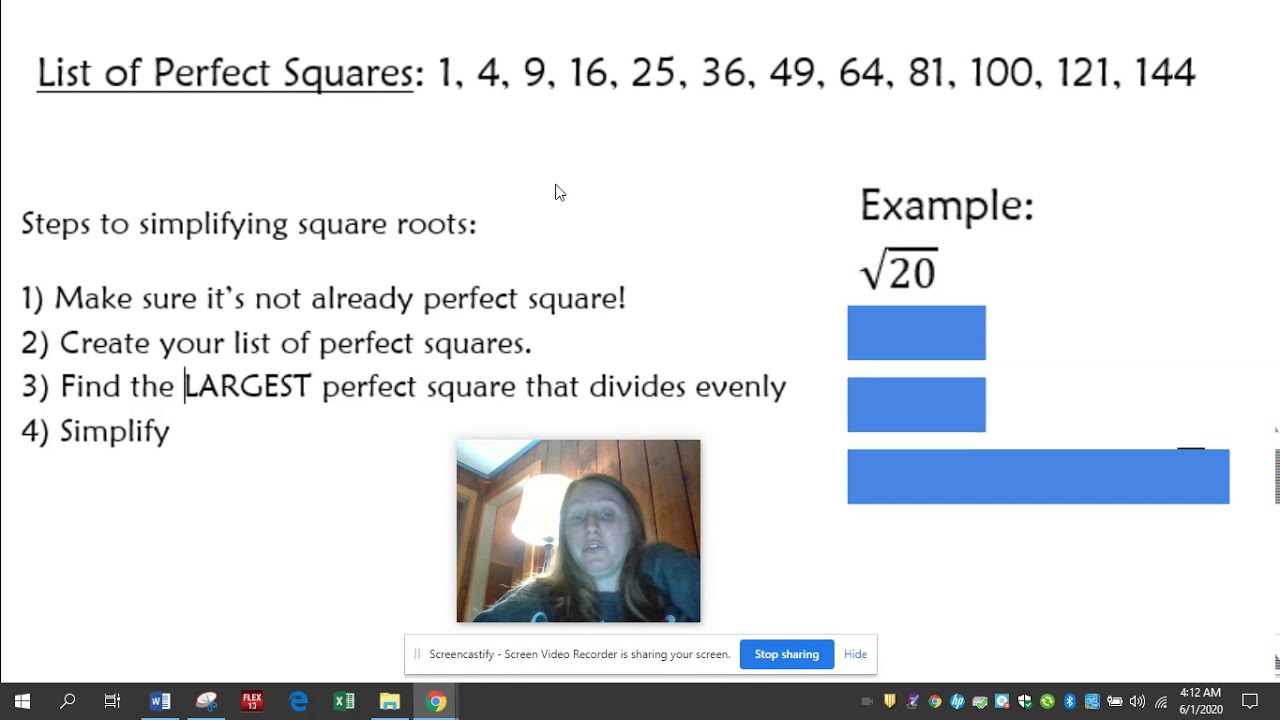
Task: Open Task View on taskbar
Action: point(112,701)
